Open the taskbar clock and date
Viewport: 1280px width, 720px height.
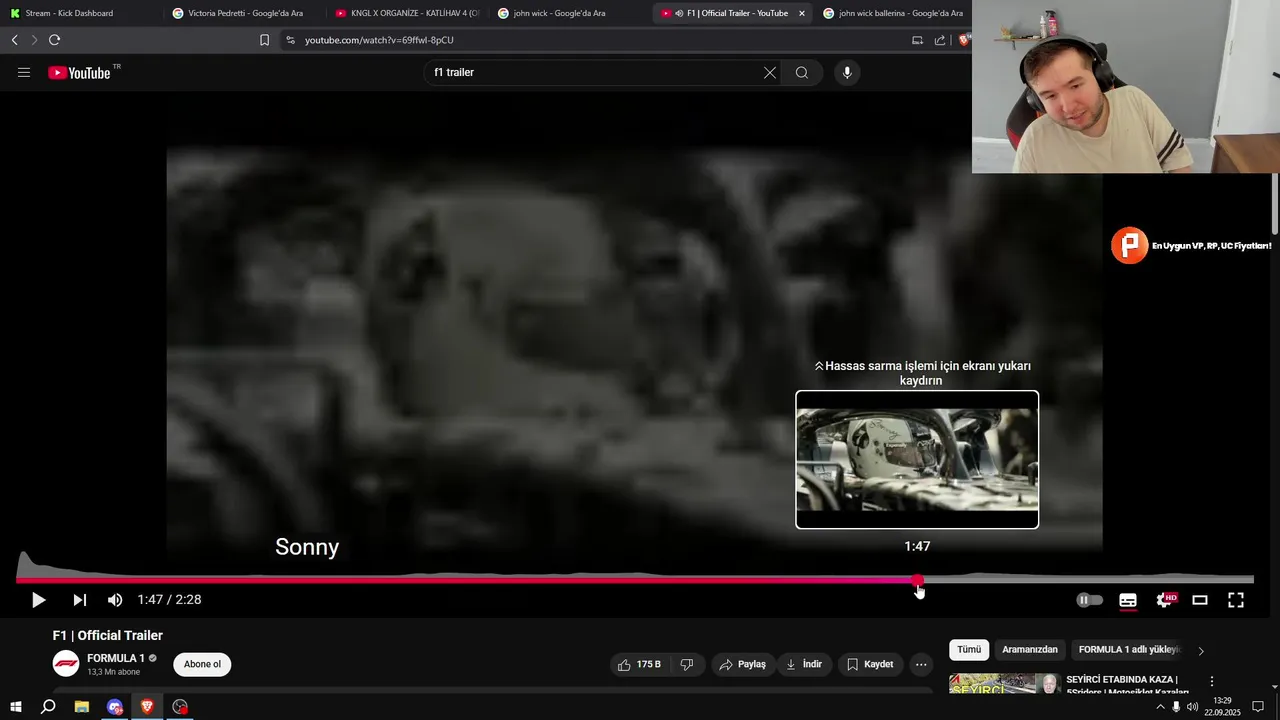coord(1222,707)
